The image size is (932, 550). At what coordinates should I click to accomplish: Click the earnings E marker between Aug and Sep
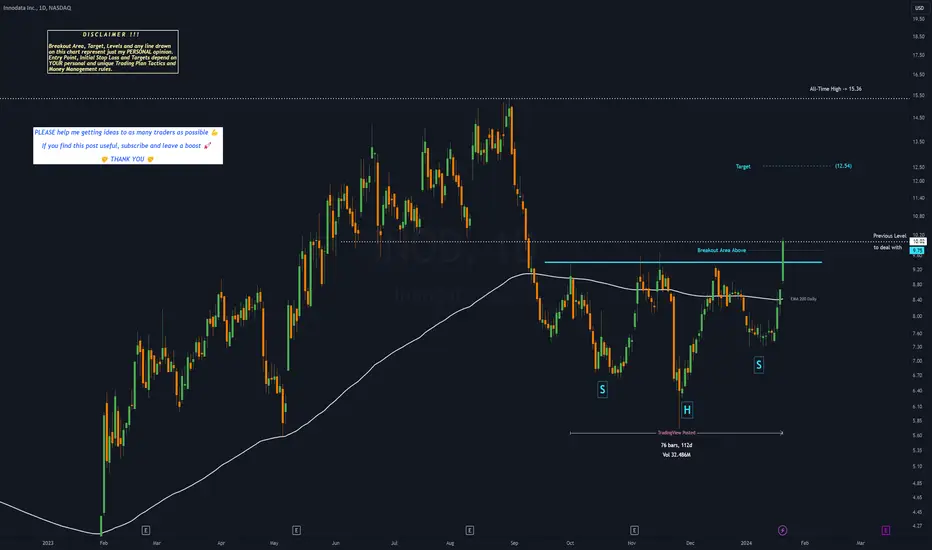470,530
